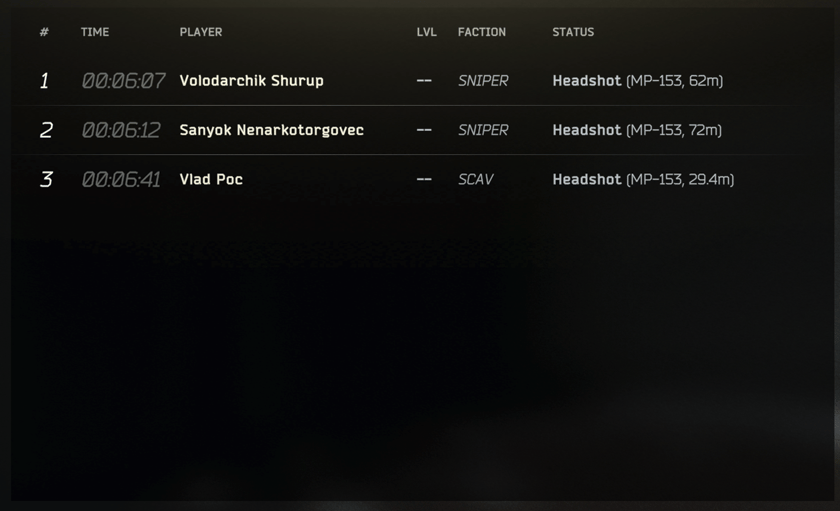The width and height of the screenshot is (840, 511).
Task: Click the LVL column header
Action: point(426,32)
